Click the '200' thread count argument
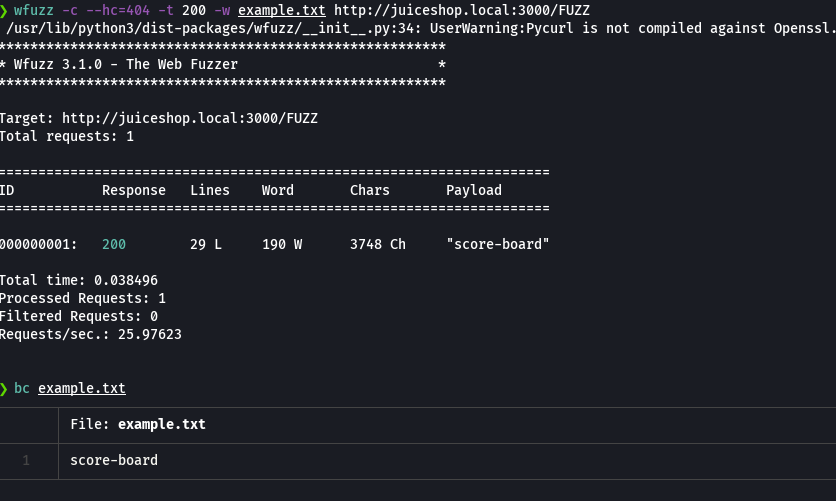The image size is (836, 501). click(x=194, y=10)
